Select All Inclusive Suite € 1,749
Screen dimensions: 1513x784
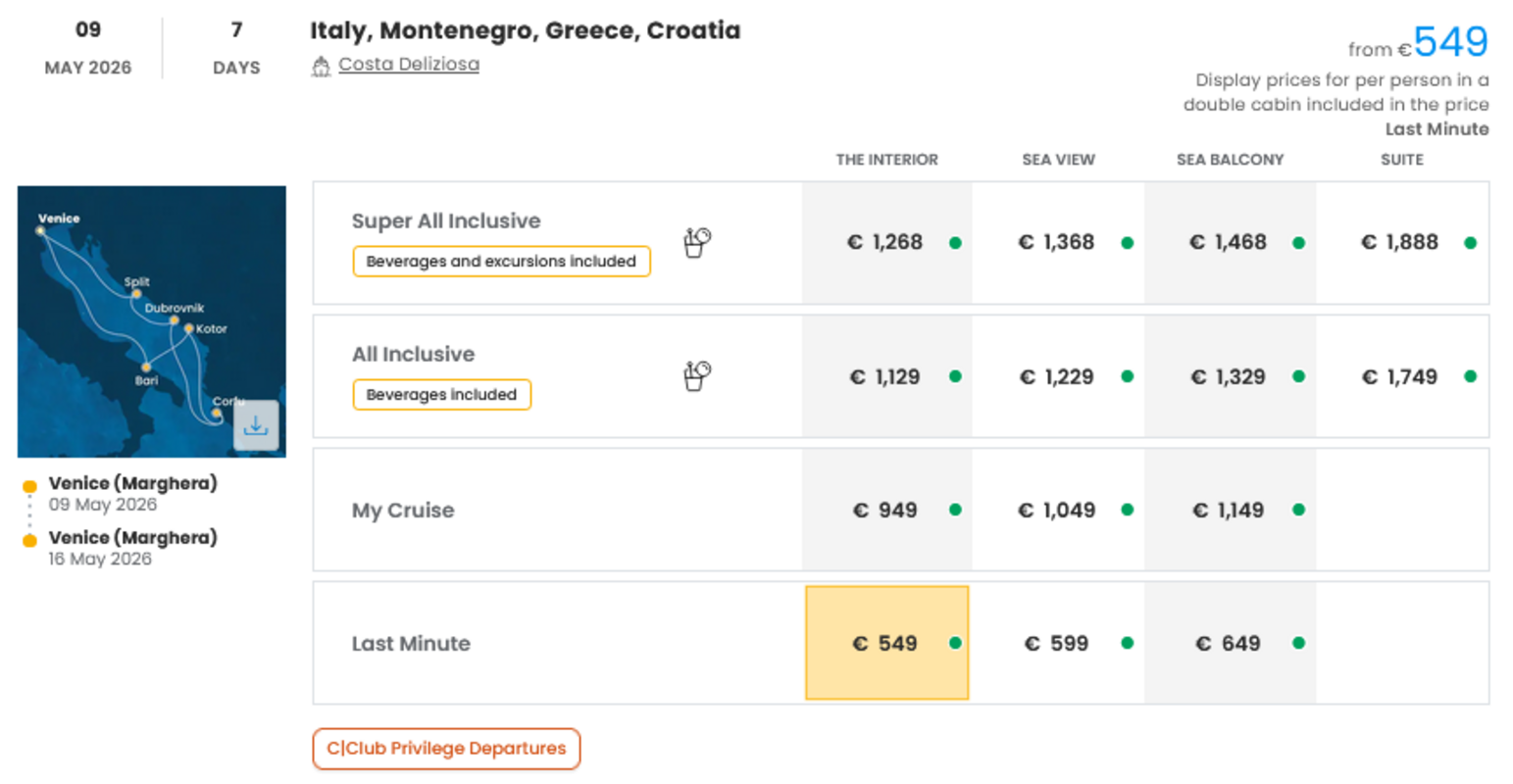[1400, 376]
